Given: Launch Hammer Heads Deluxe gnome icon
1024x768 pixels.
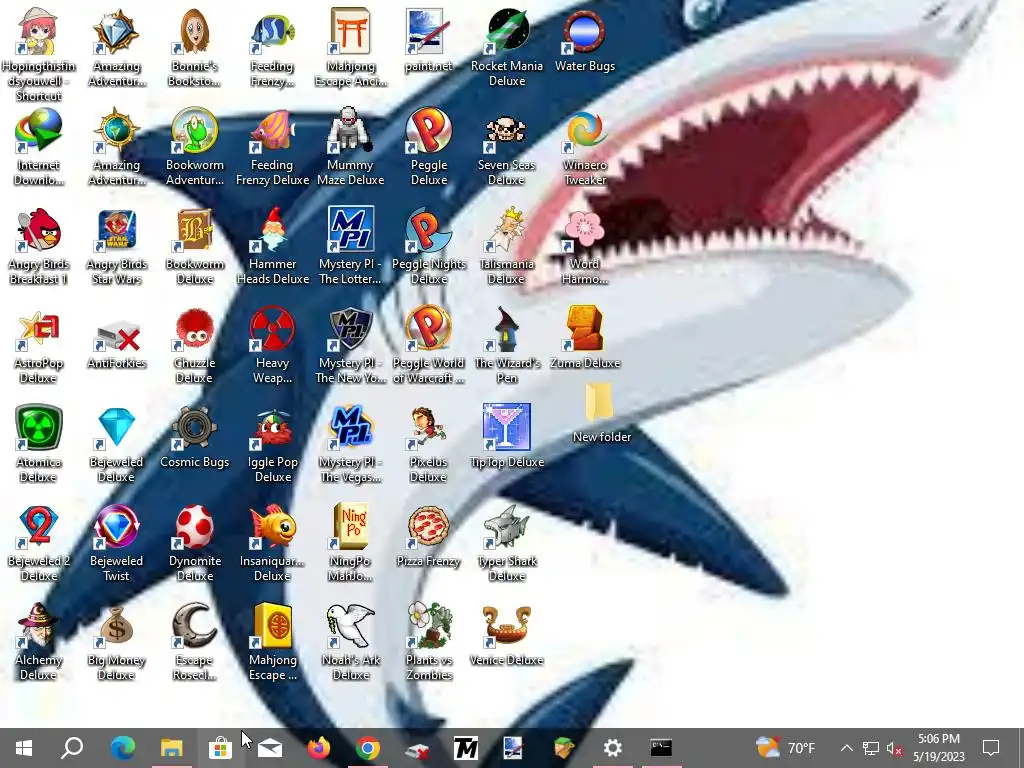Looking at the screenshot, I should click(x=272, y=229).
